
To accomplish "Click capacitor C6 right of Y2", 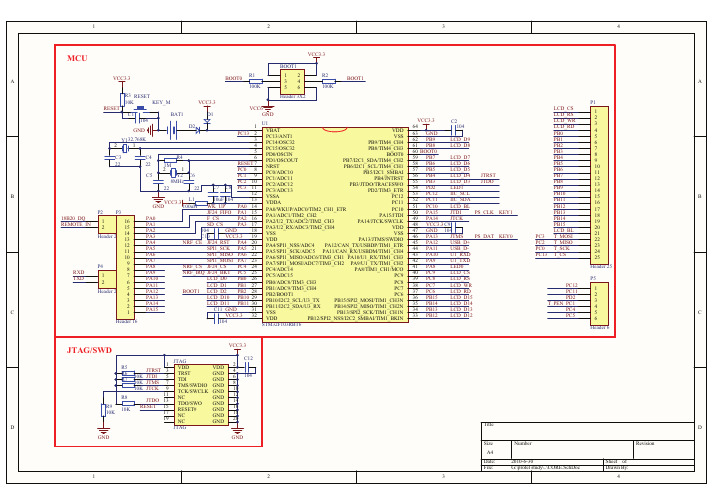I will tap(189, 181).
